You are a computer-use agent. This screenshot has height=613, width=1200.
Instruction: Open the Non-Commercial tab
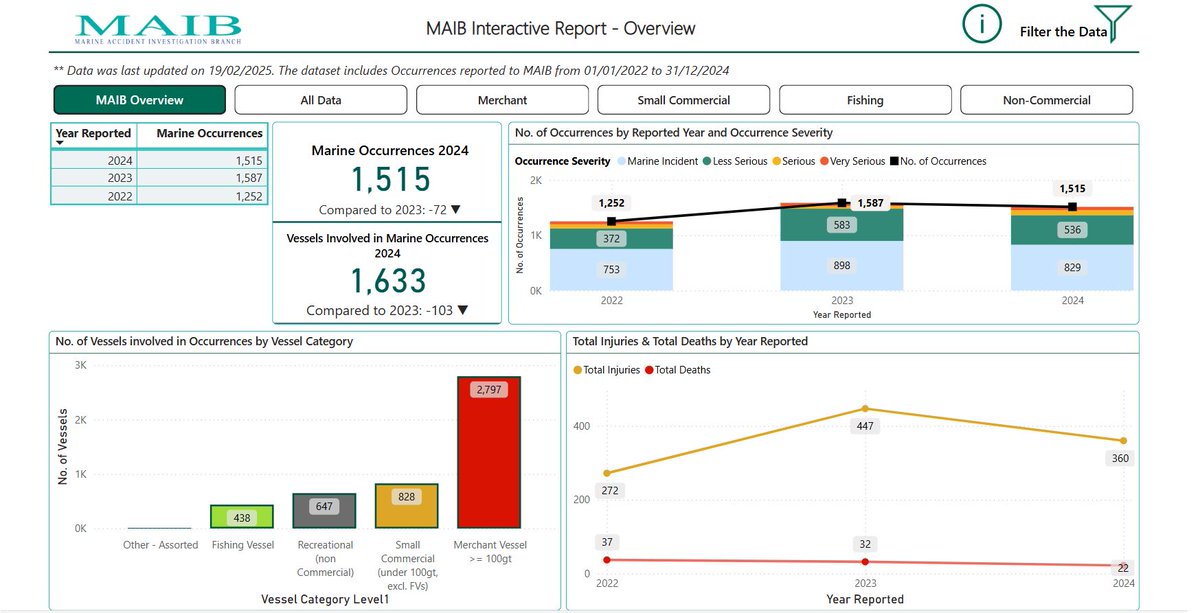click(1047, 100)
